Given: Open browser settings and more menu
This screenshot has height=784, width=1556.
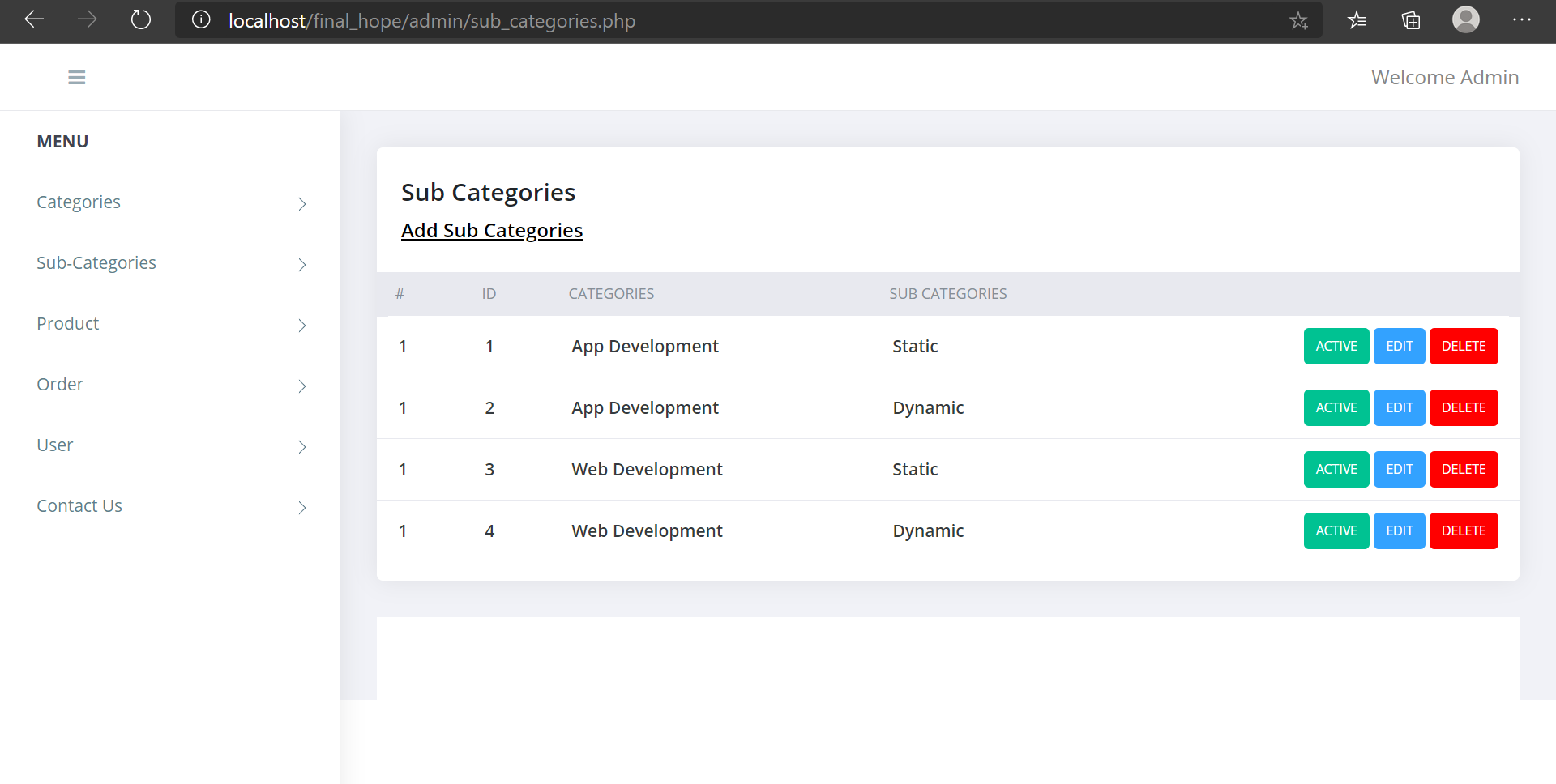Looking at the screenshot, I should pyautogui.click(x=1521, y=19).
